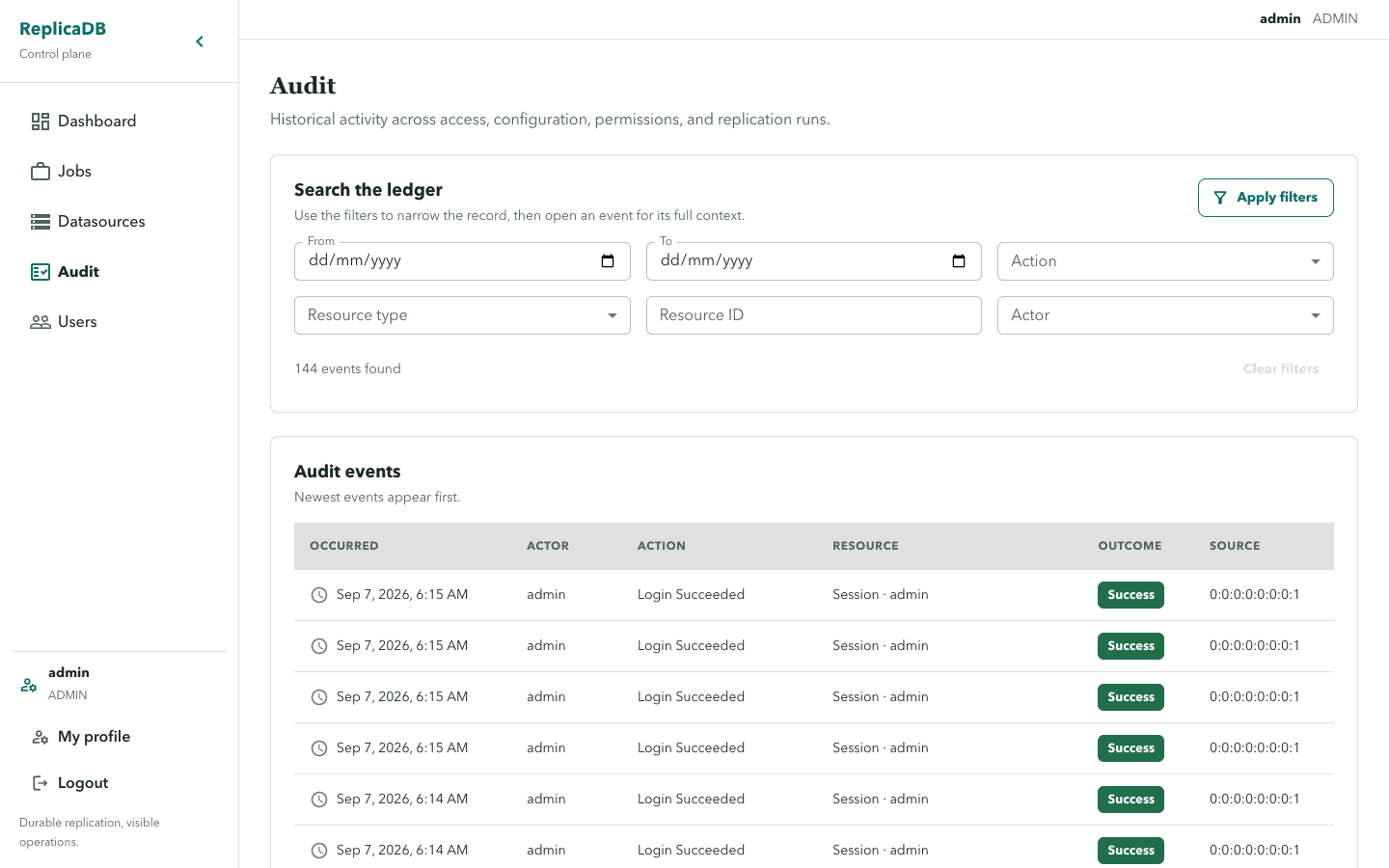The height and width of the screenshot is (868, 1389).
Task: Click the first row's Session · admin resource
Action: [x=881, y=595]
